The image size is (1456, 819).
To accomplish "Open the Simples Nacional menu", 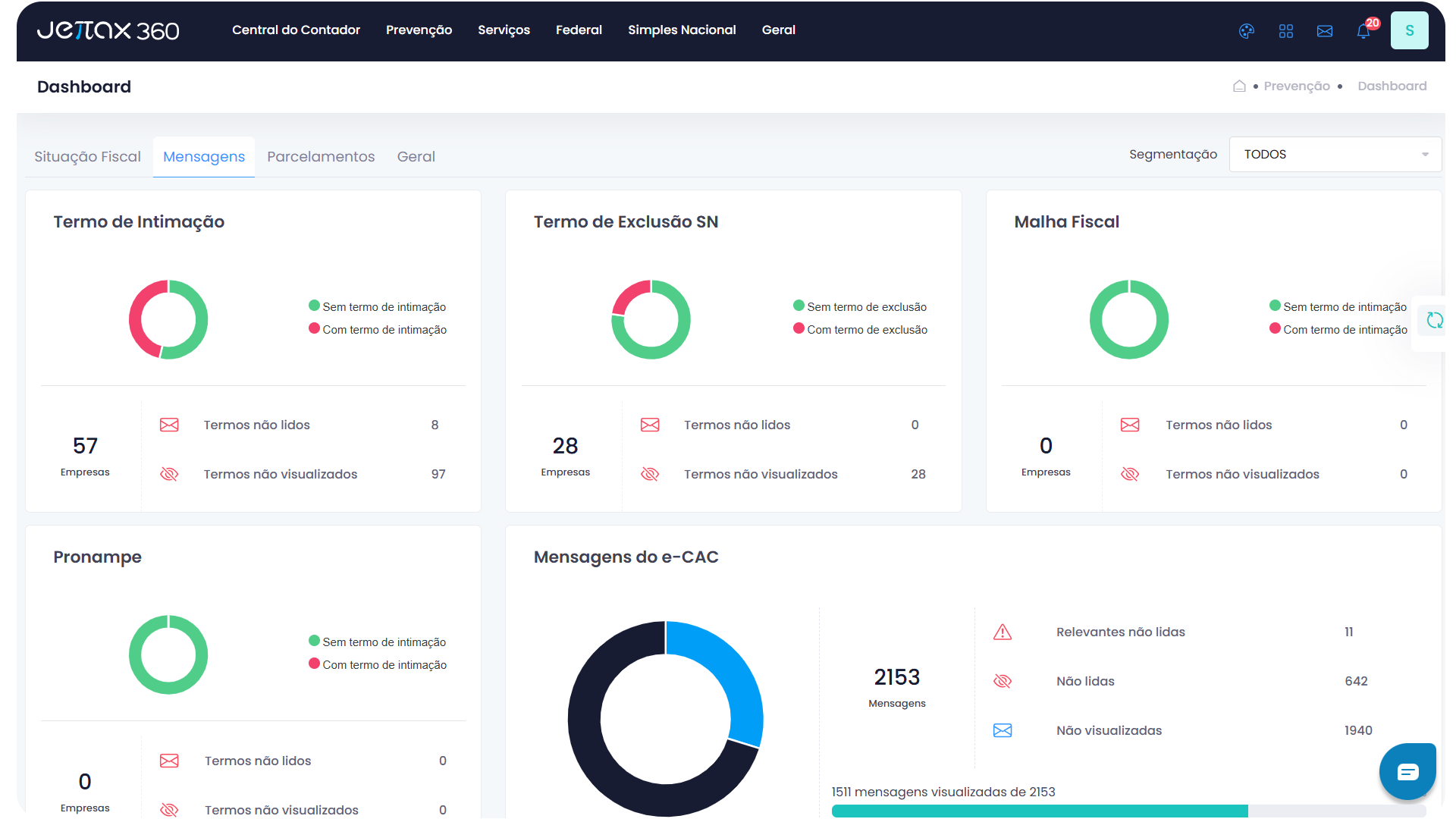I will click(x=682, y=30).
